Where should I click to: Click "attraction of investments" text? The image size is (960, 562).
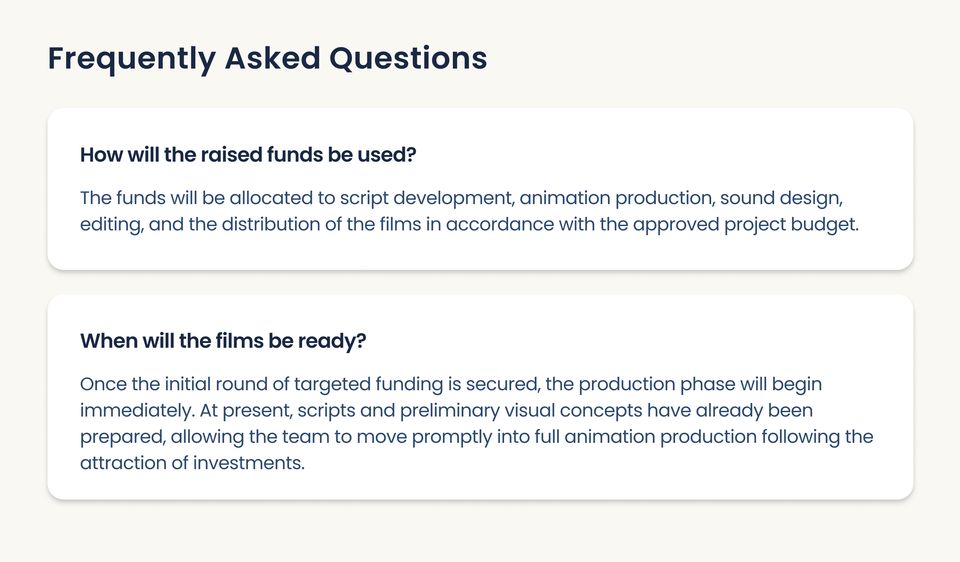191,463
